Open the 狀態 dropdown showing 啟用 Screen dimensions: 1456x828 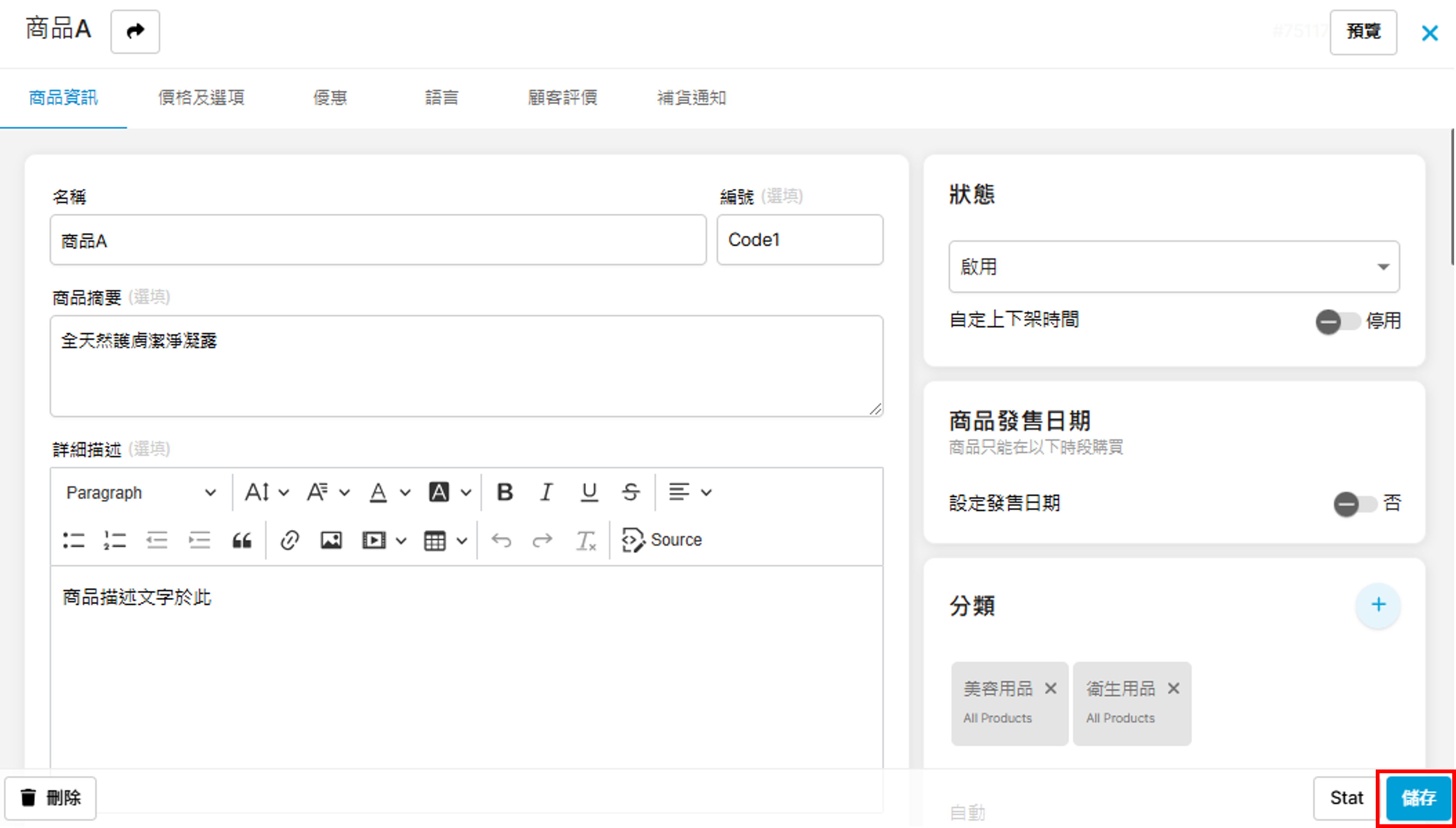tap(1174, 267)
